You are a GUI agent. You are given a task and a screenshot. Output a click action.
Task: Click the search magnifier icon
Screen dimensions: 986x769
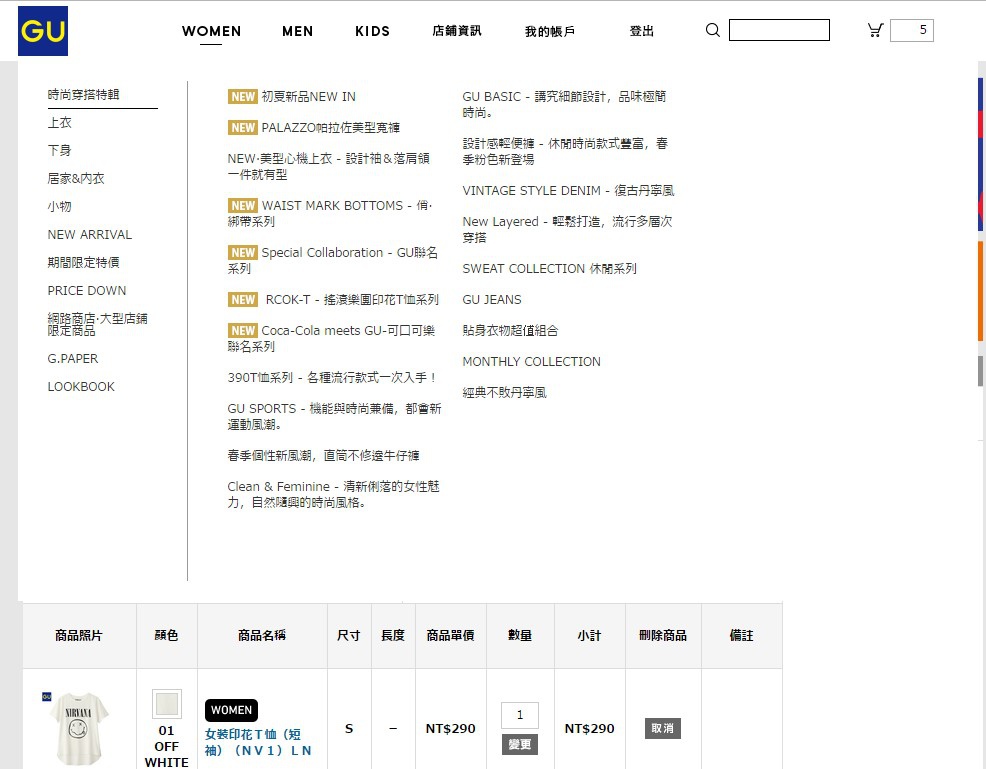(x=712, y=30)
